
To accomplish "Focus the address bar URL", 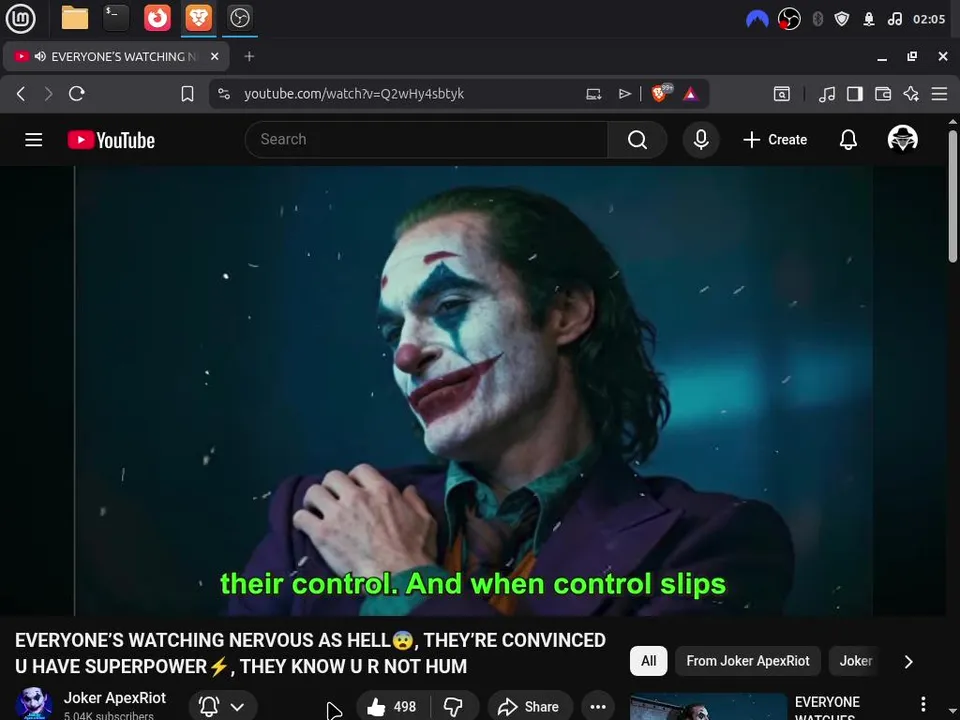I will (x=354, y=94).
